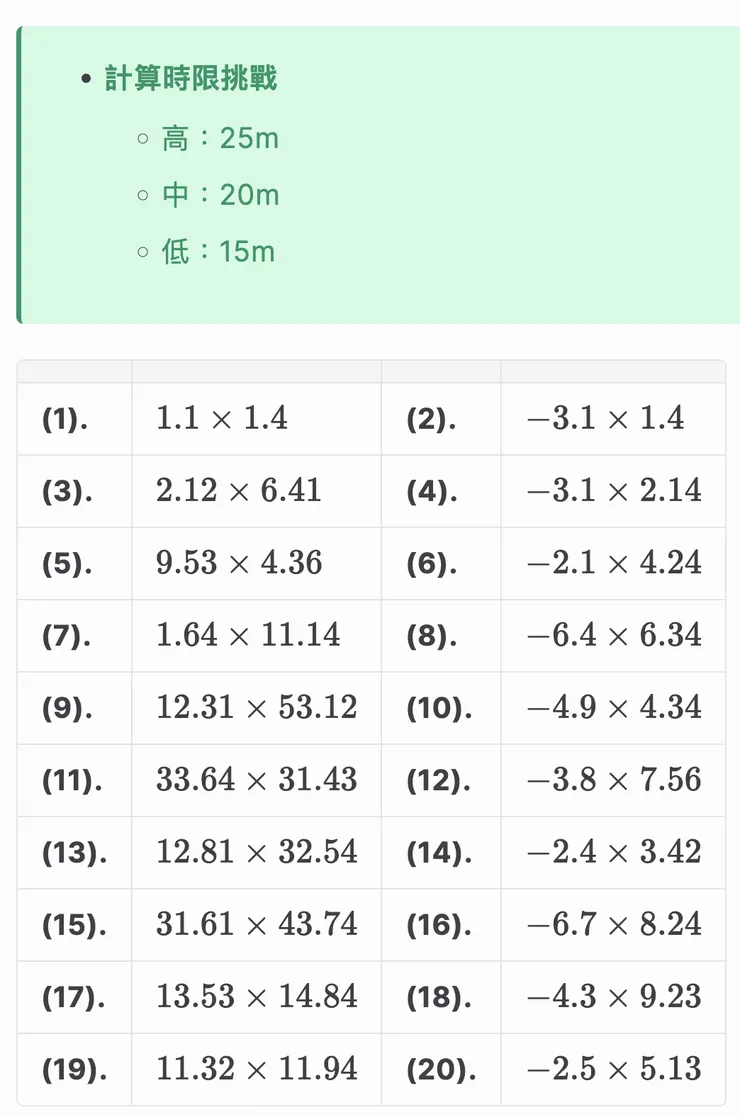The image size is (740, 1117).
Task: Click the −3.8 × 7.56 expression
Action: [614, 780]
